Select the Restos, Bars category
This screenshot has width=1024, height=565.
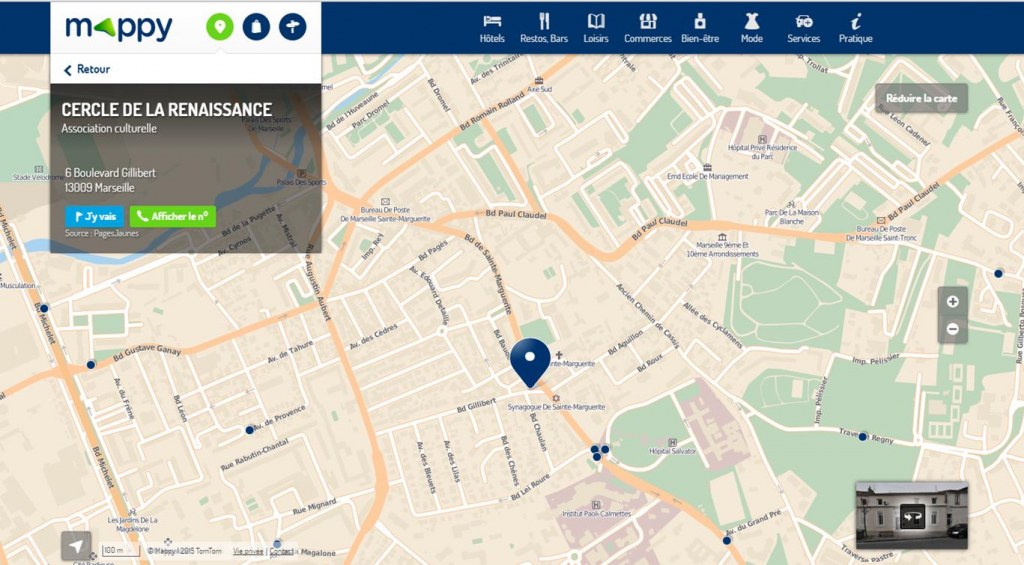544,28
